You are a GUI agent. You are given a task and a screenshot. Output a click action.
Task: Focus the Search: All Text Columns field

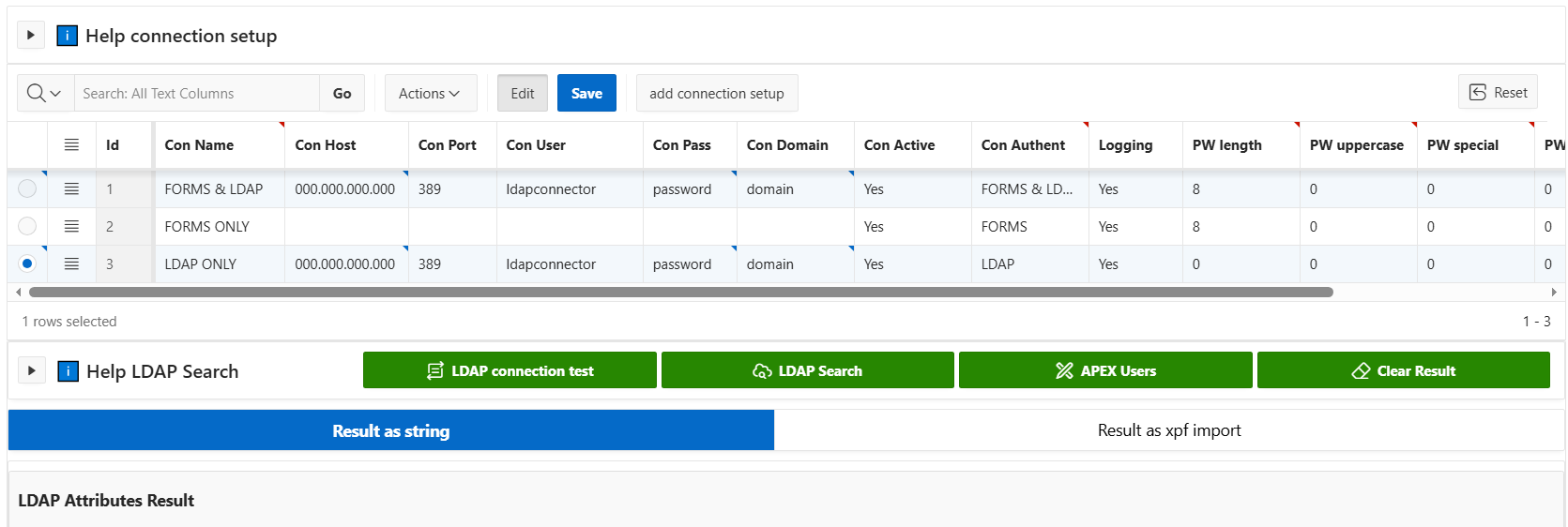[x=197, y=93]
